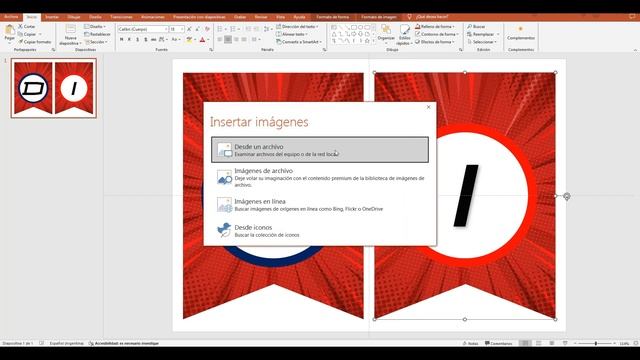Open the Seleccionar dropdown
This screenshot has width=640, height=360.
482,42
